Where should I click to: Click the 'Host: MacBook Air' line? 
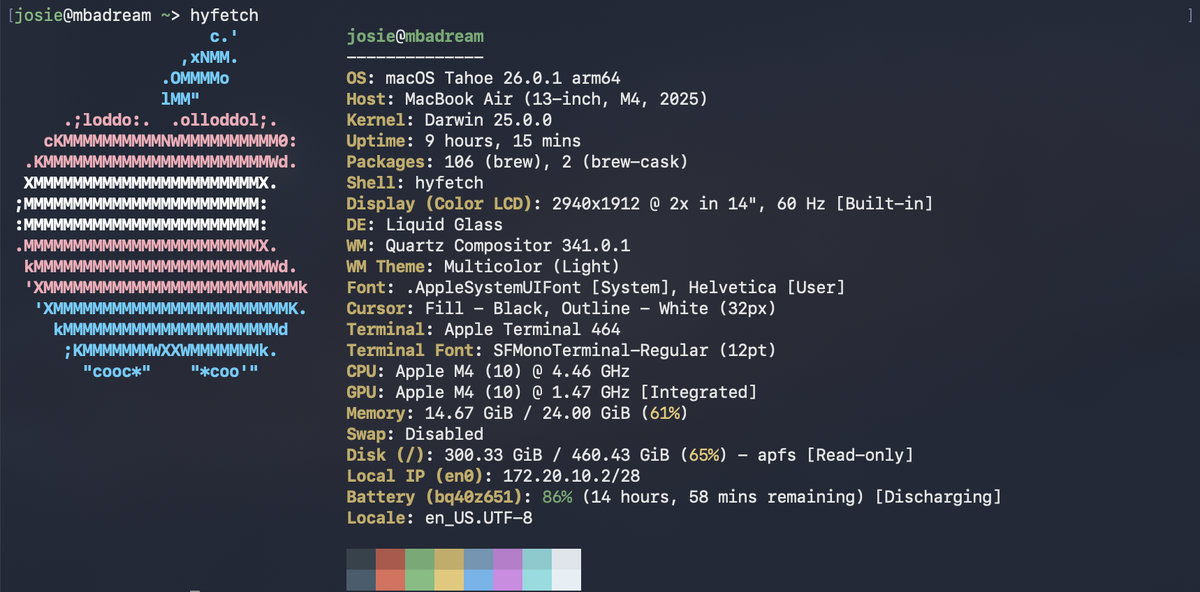pyautogui.click(x=527, y=99)
